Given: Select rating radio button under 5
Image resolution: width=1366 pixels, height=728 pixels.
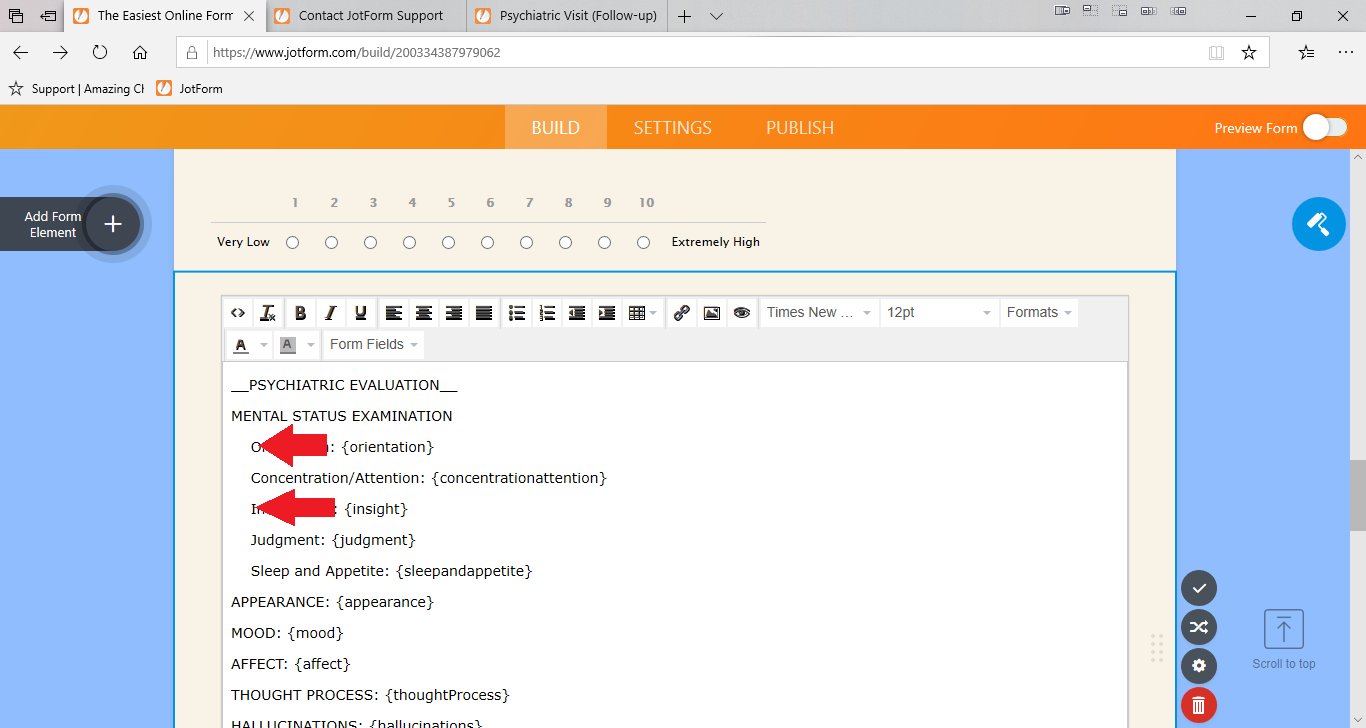Looking at the screenshot, I should 449,242.
